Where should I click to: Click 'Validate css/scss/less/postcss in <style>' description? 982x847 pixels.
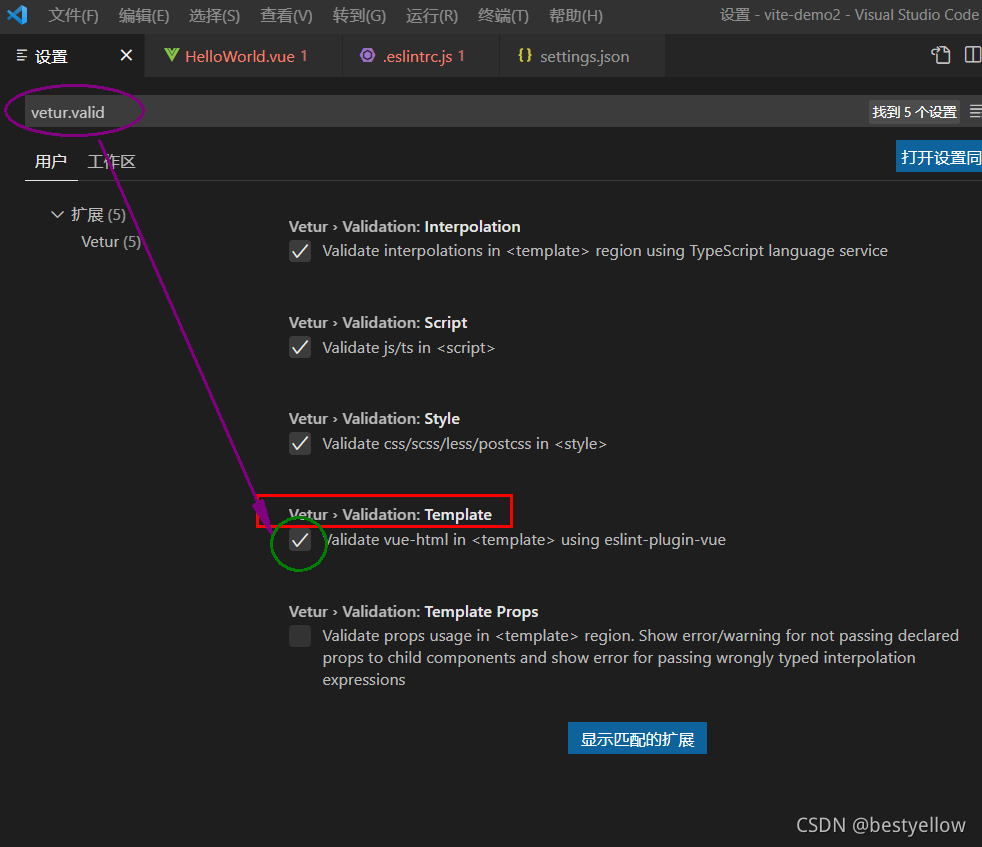coord(464,444)
